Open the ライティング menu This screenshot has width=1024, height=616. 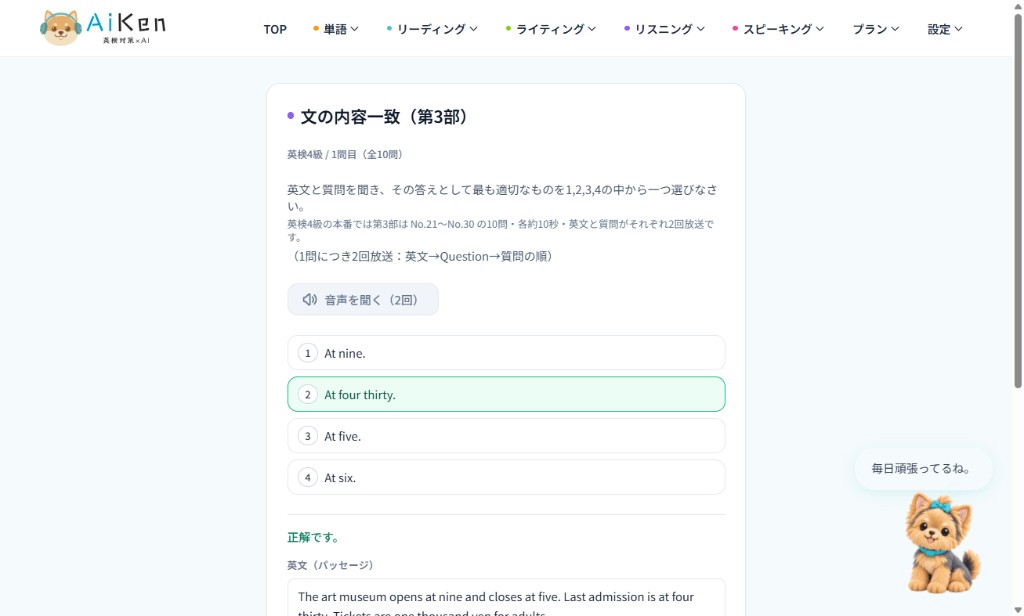[x=551, y=29]
